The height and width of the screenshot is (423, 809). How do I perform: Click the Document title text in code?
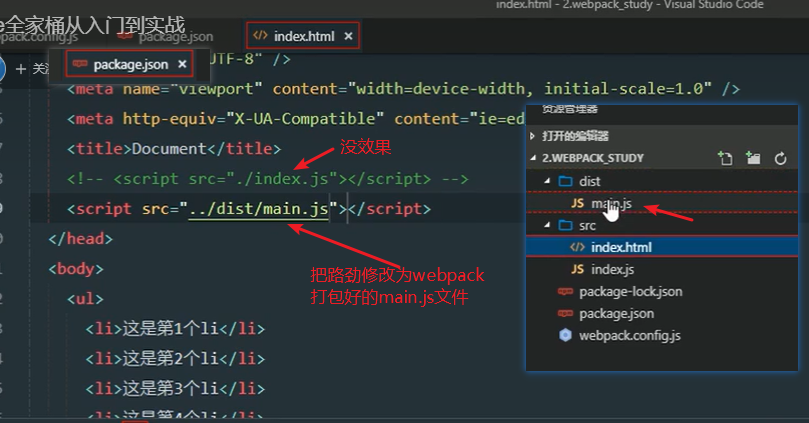click(169, 149)
